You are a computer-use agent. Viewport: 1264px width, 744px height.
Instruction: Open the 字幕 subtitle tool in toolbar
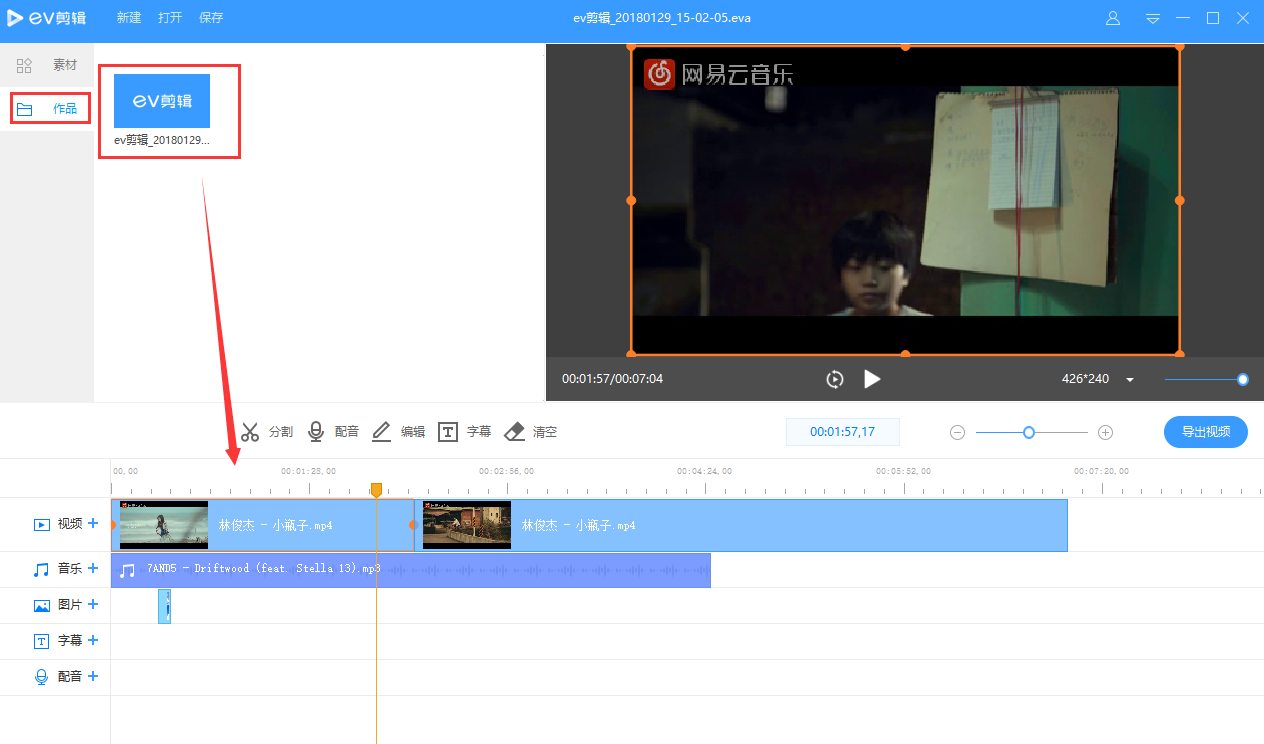(x=465, y=432)
